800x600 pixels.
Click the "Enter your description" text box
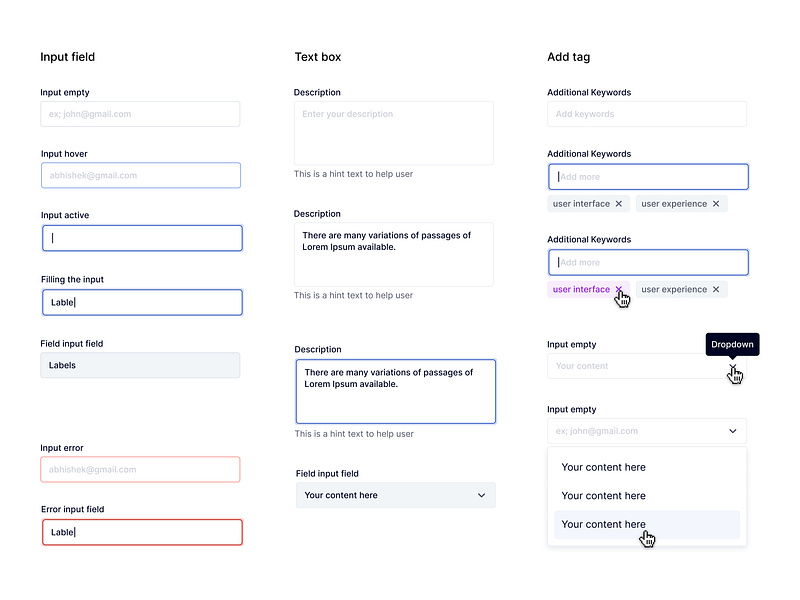[x=393, y=132]
